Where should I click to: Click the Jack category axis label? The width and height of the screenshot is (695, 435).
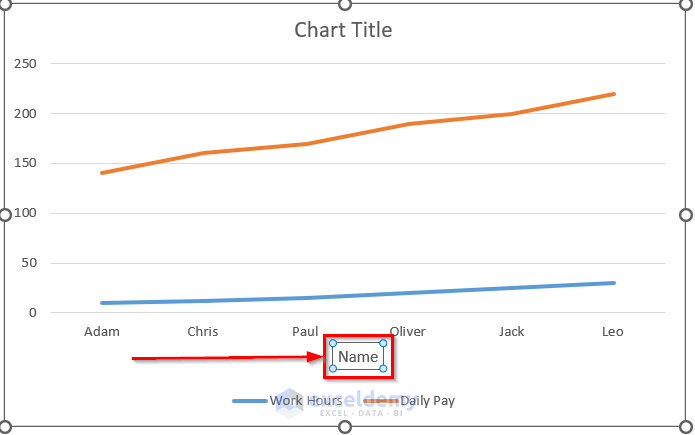pos(511,331)
